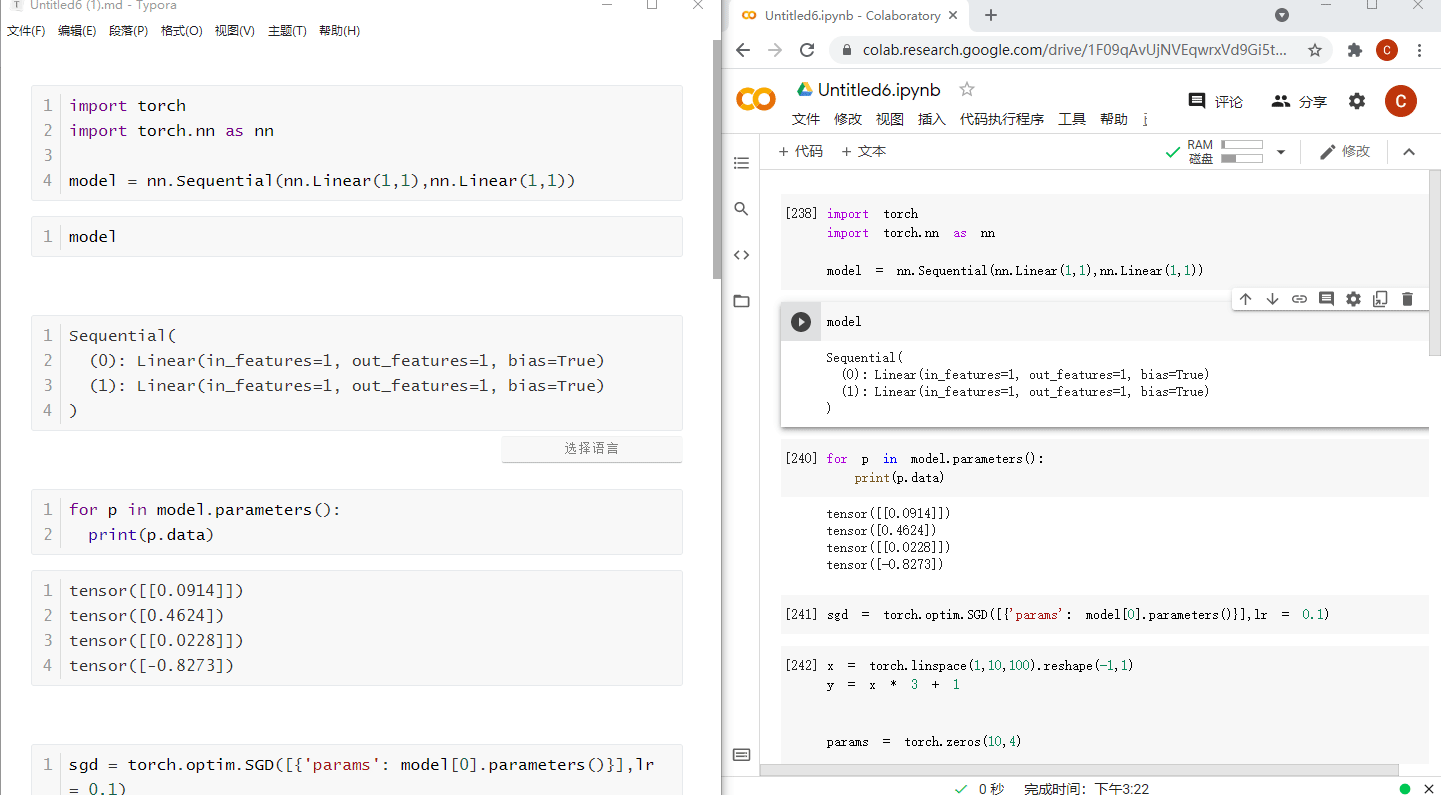Viewport: 1441px width, 795px height.
Task: Move the selected cell up
Action: tap(1245, 298)
